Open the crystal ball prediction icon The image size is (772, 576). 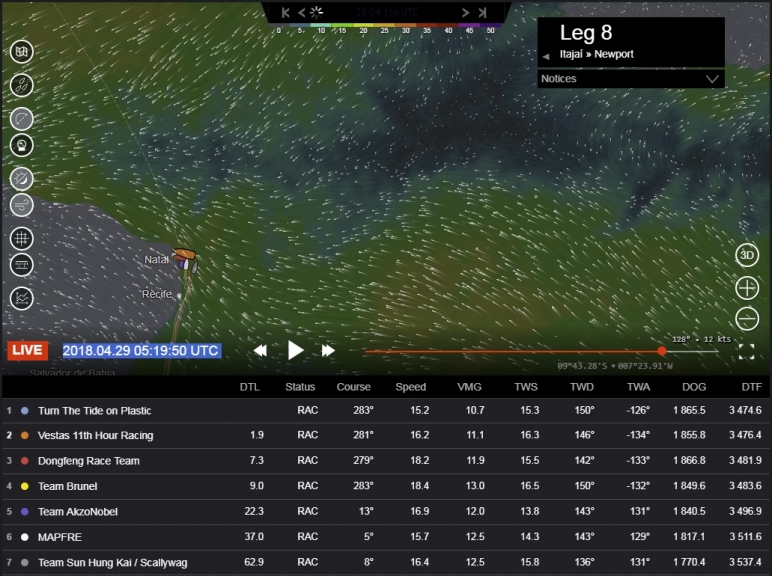click(22, 145)
